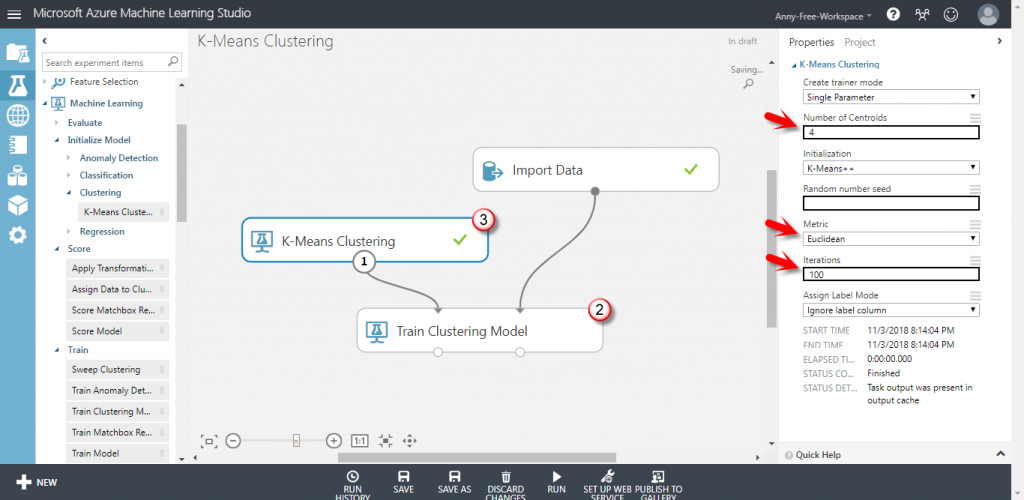Open the Anny-Free-Workspace selector dropdown
Screen dimensions: 1024x500
pyautogui.click(x=823, y=16)
